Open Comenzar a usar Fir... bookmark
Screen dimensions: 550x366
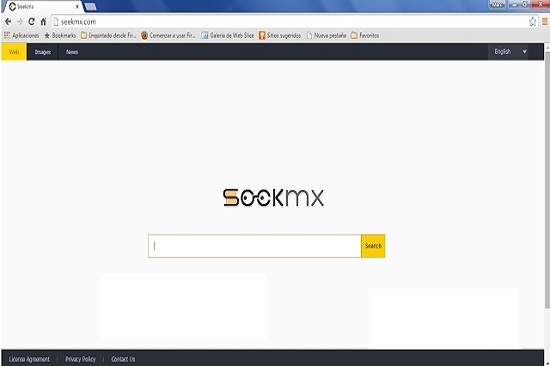tap(168, 35)
